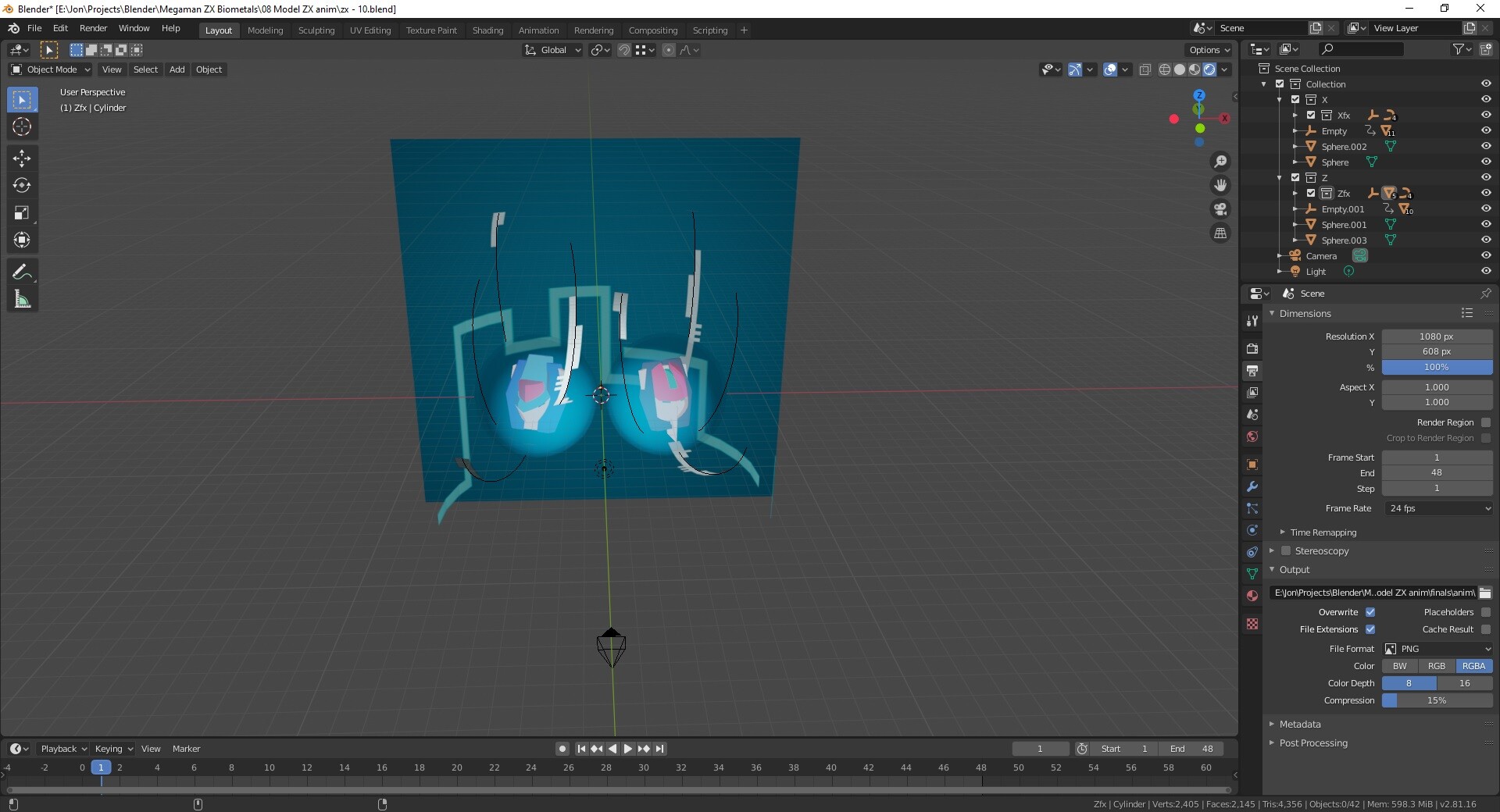Jump to end frame button

[660, 749]
